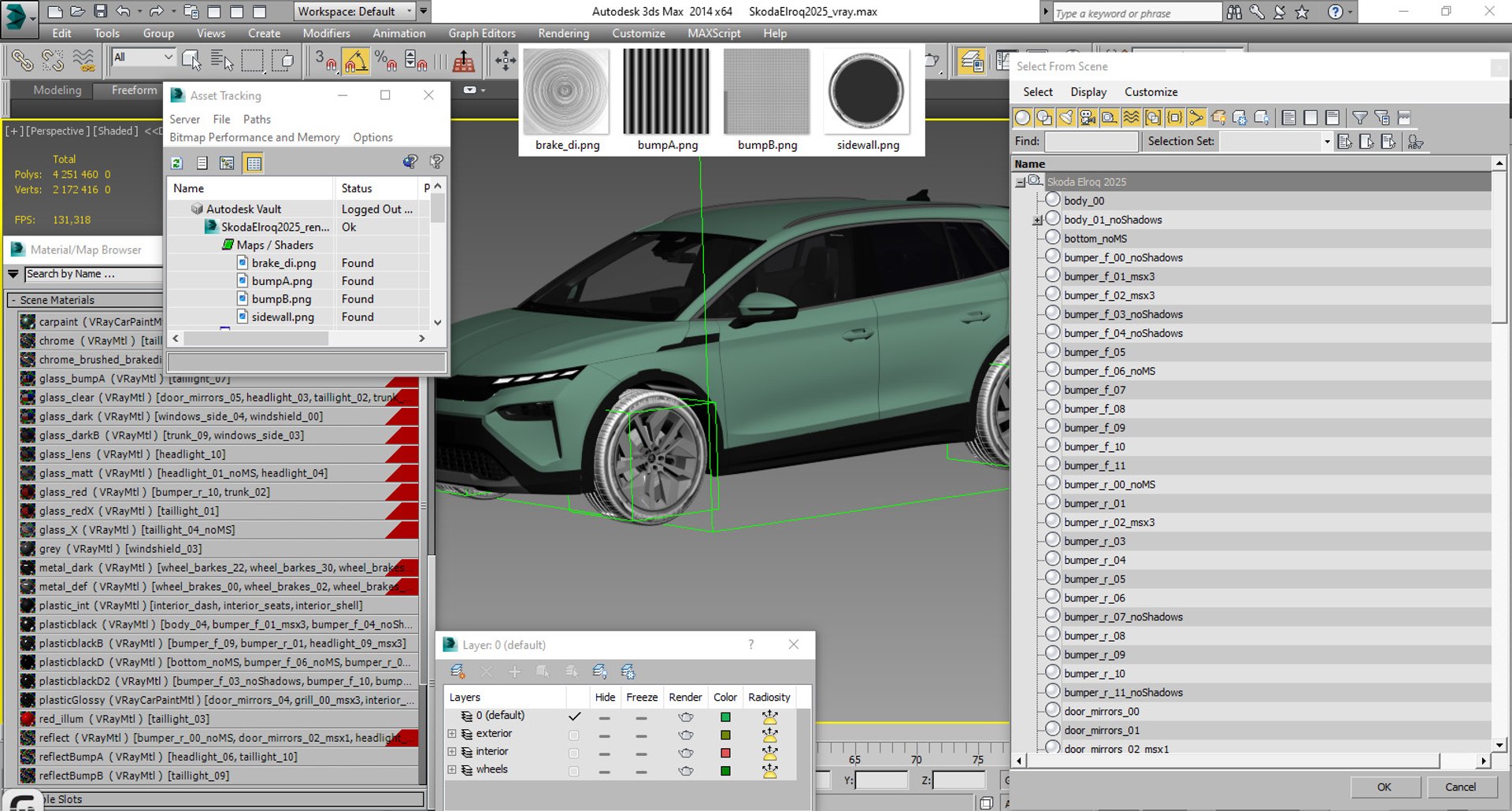
Task: Click Refresh icon in Asset Tracking
Action: tap(176, 163)
